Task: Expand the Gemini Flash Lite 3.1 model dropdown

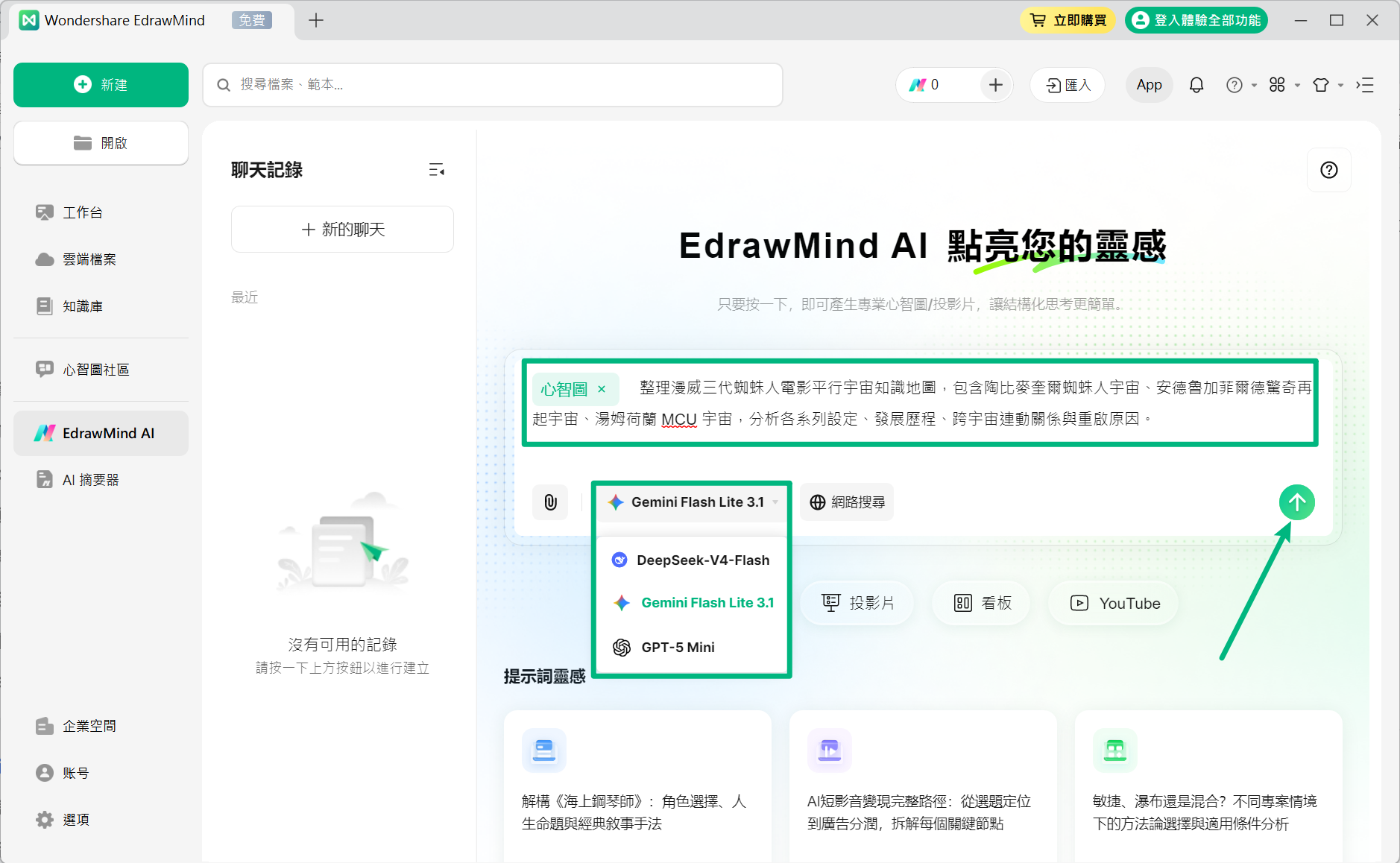Action: [x=693, y=502]
